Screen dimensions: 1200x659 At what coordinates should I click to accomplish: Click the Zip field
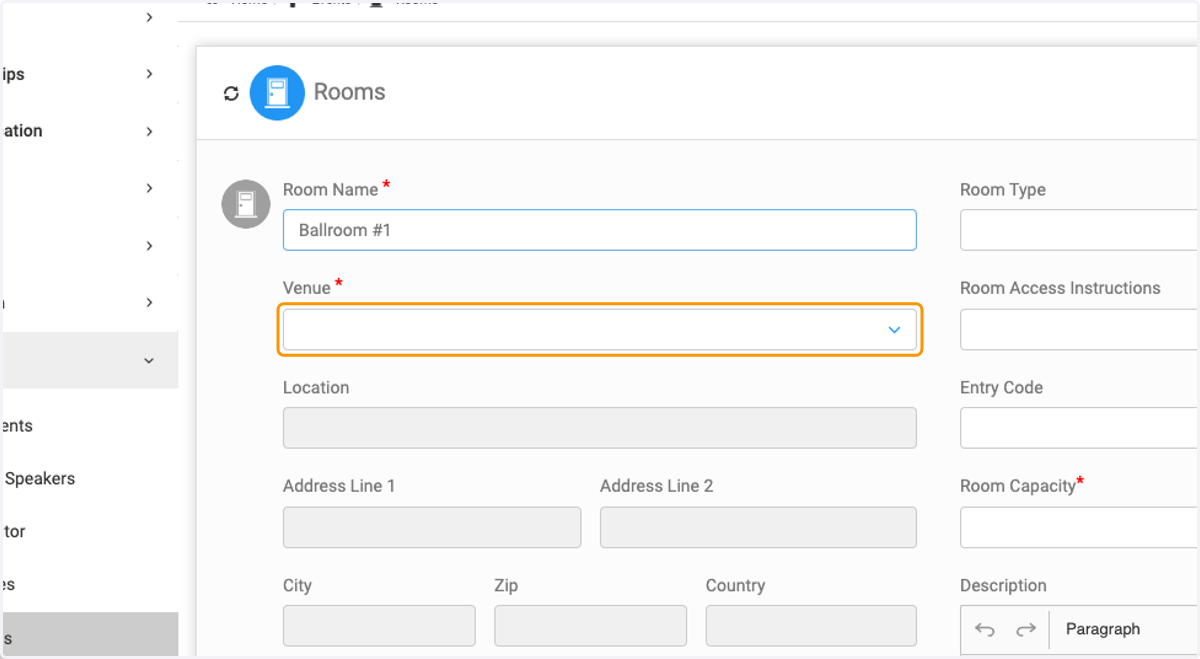pyautogui.click(x=590, y=626)
